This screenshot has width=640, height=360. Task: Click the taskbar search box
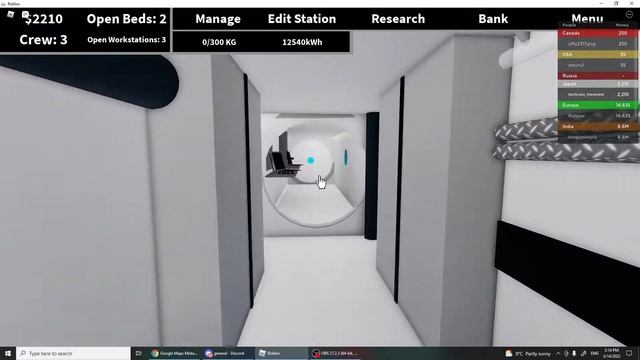73,353
